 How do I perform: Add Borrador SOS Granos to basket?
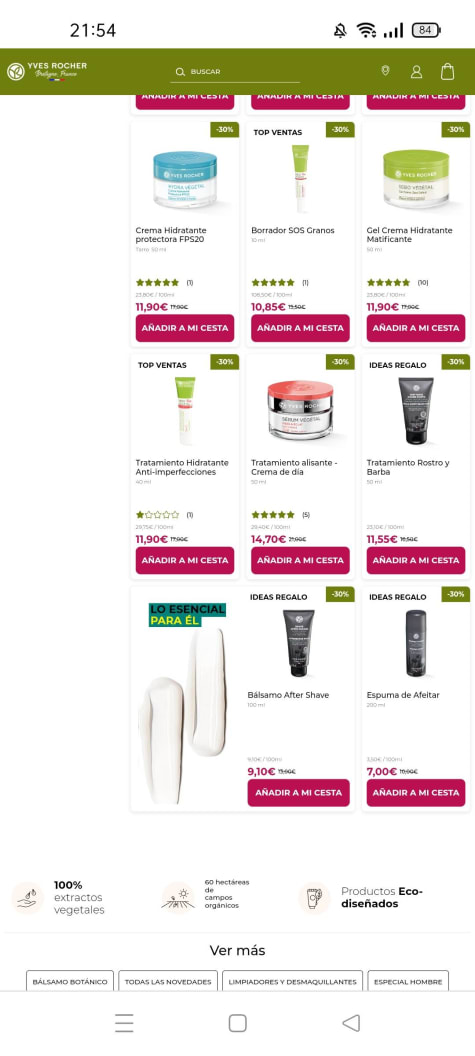pyautogui.click(x=300, y=328)
